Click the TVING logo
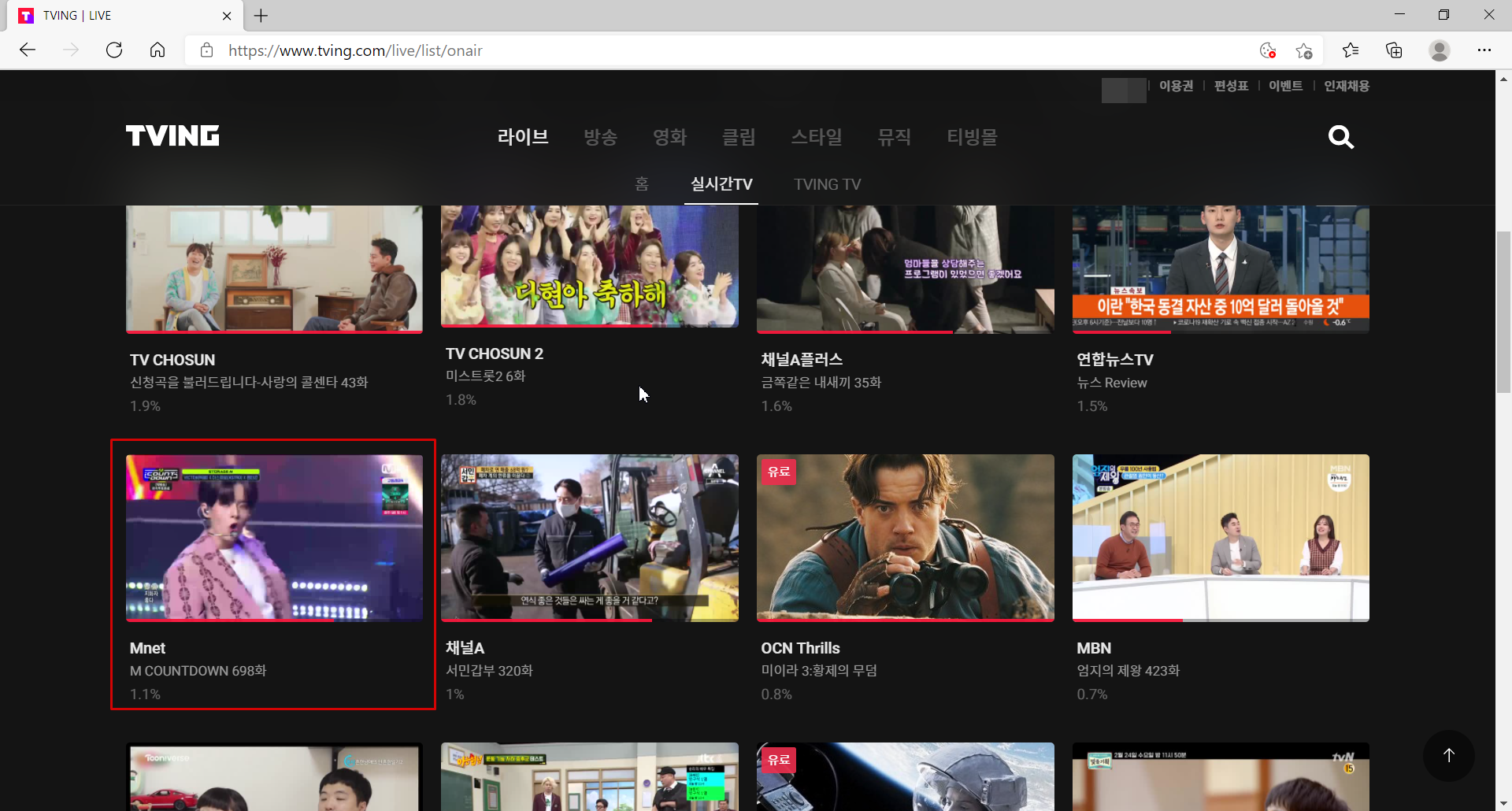This screenshot has height=811, width=1512. coord(172,136)
